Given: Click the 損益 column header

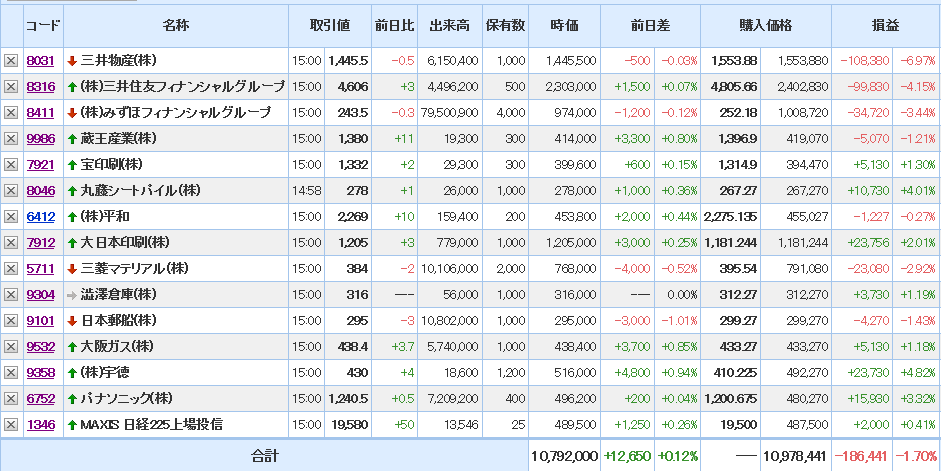Looking at the screenshot, I should pos(885,25).
